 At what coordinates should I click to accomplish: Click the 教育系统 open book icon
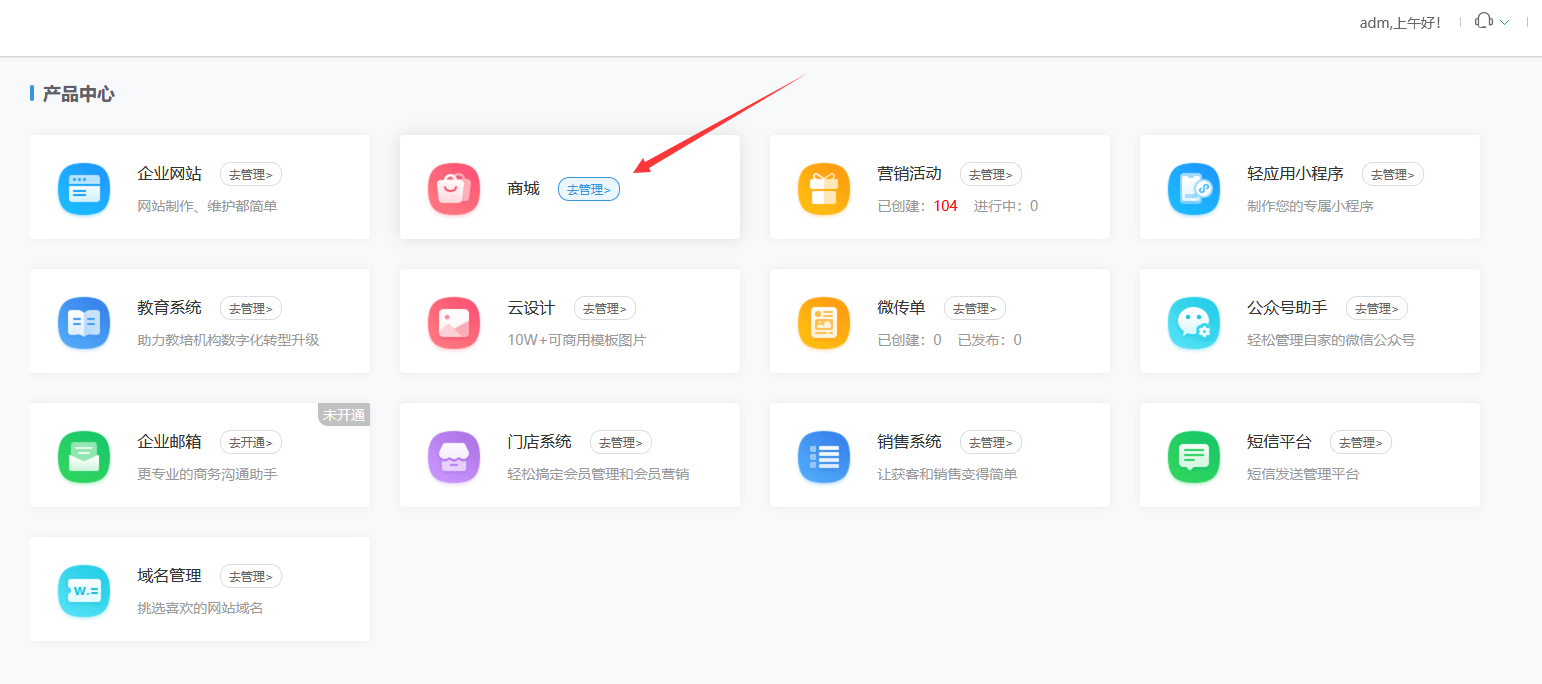click(x=84, y=322)
